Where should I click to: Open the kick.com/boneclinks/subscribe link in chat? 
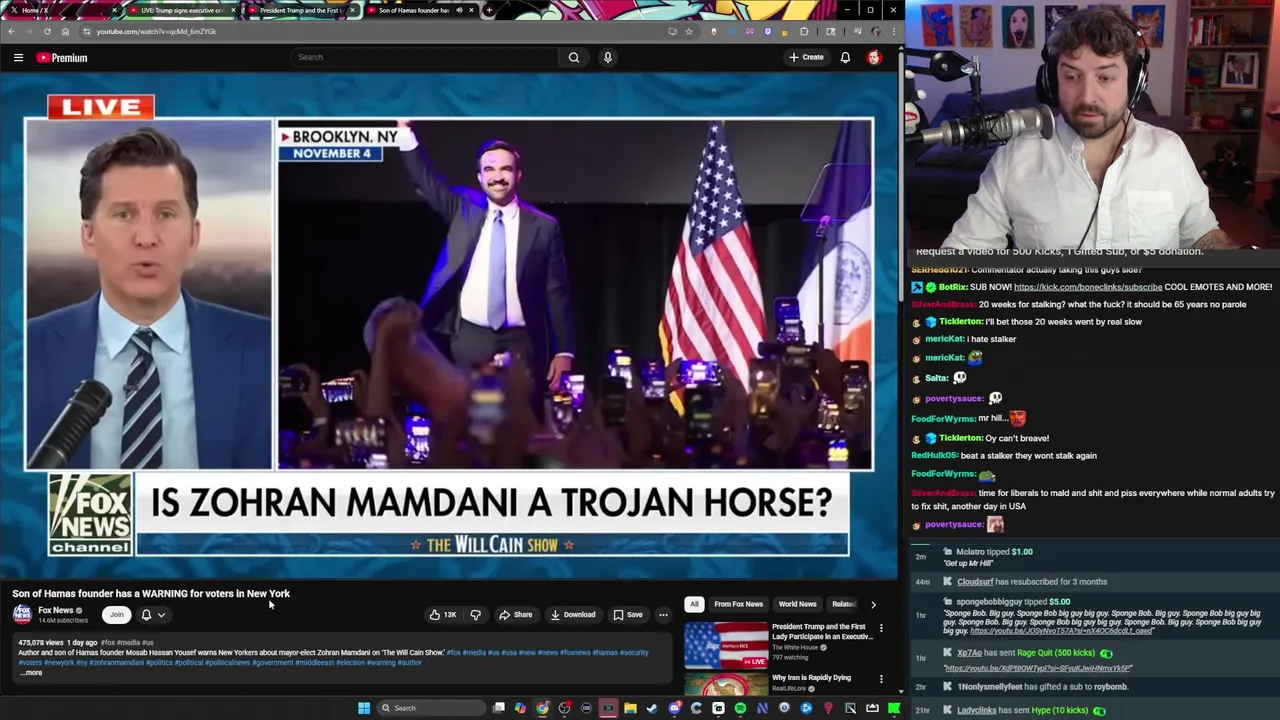(x=1088, y=287)
